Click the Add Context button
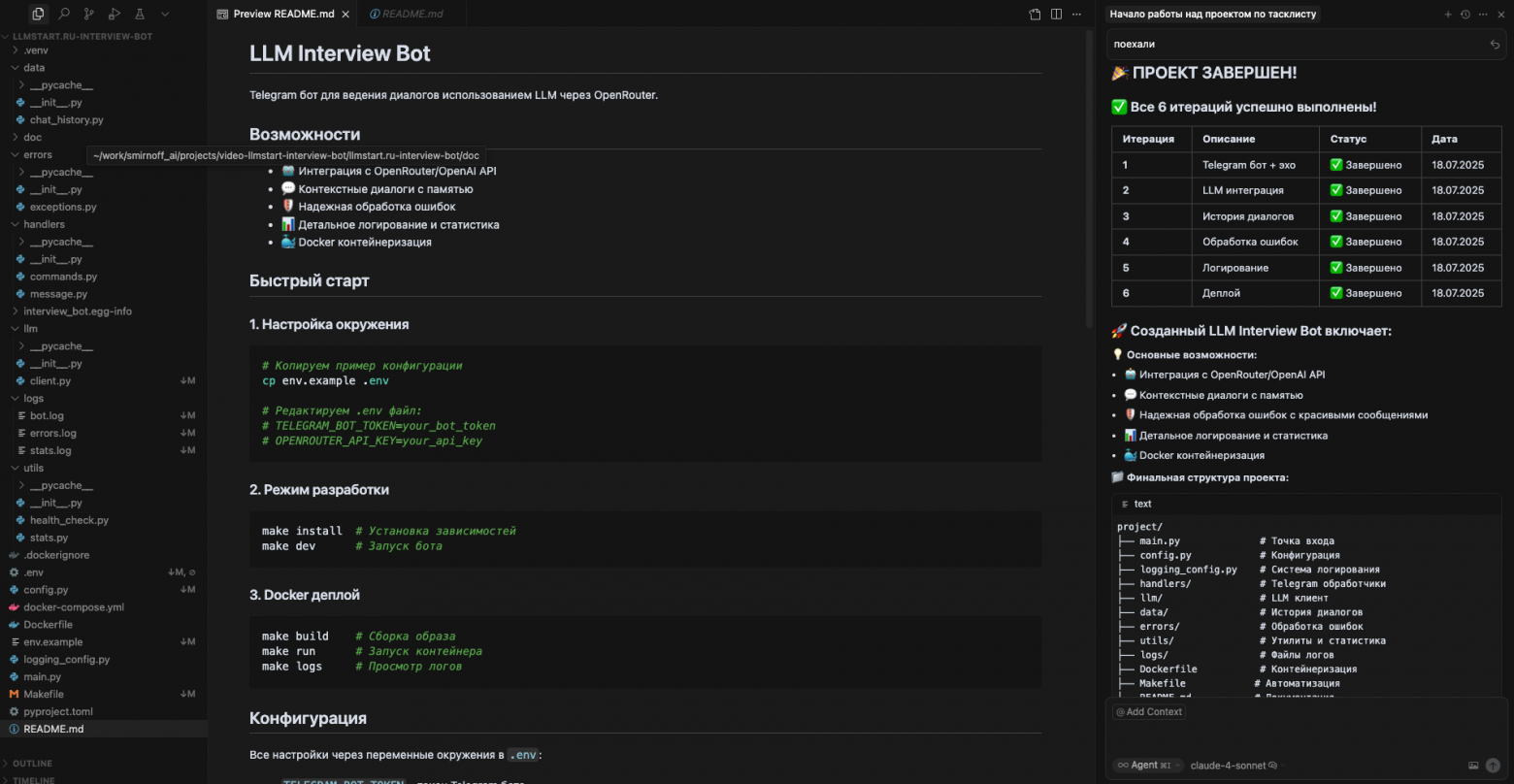 1149,712
